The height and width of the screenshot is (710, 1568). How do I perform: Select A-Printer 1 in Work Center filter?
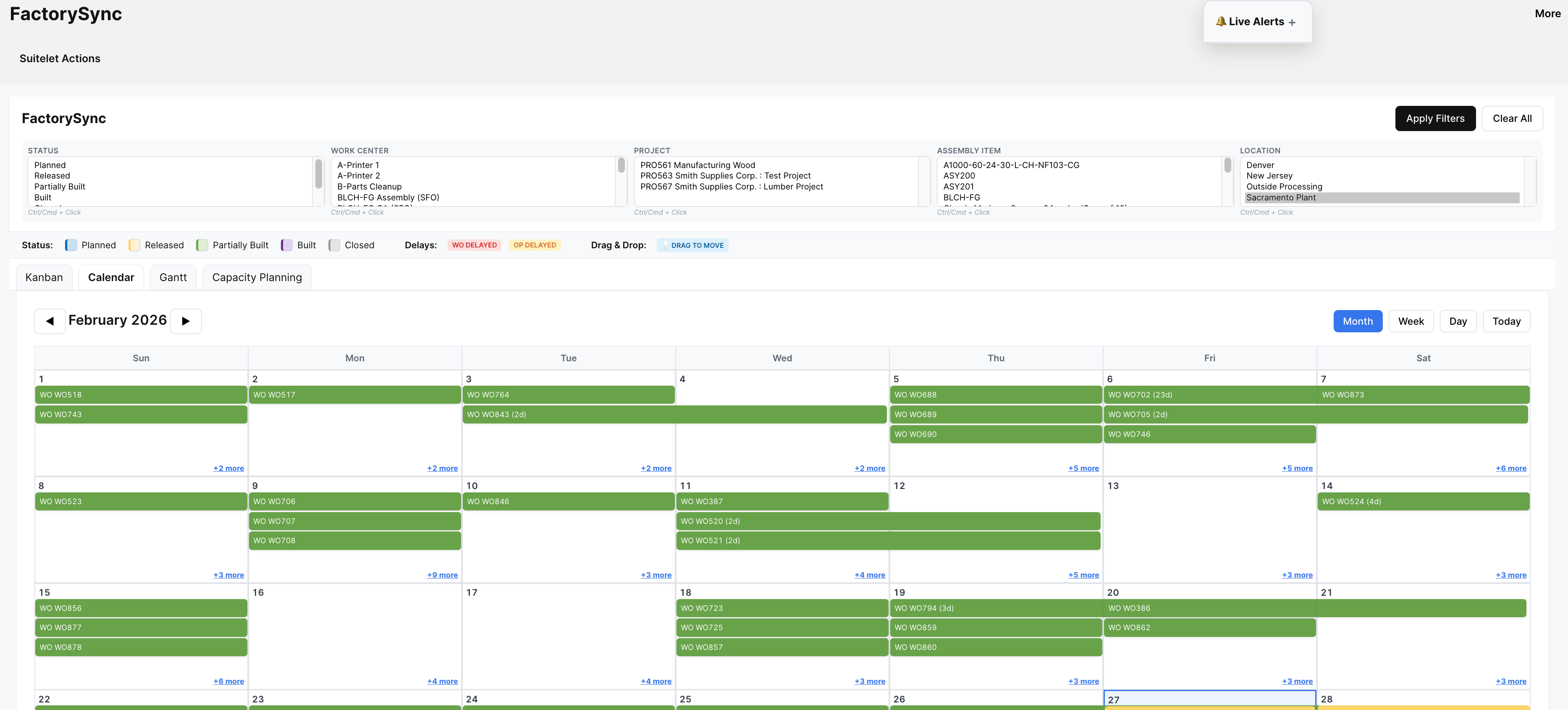click(358, 165)
